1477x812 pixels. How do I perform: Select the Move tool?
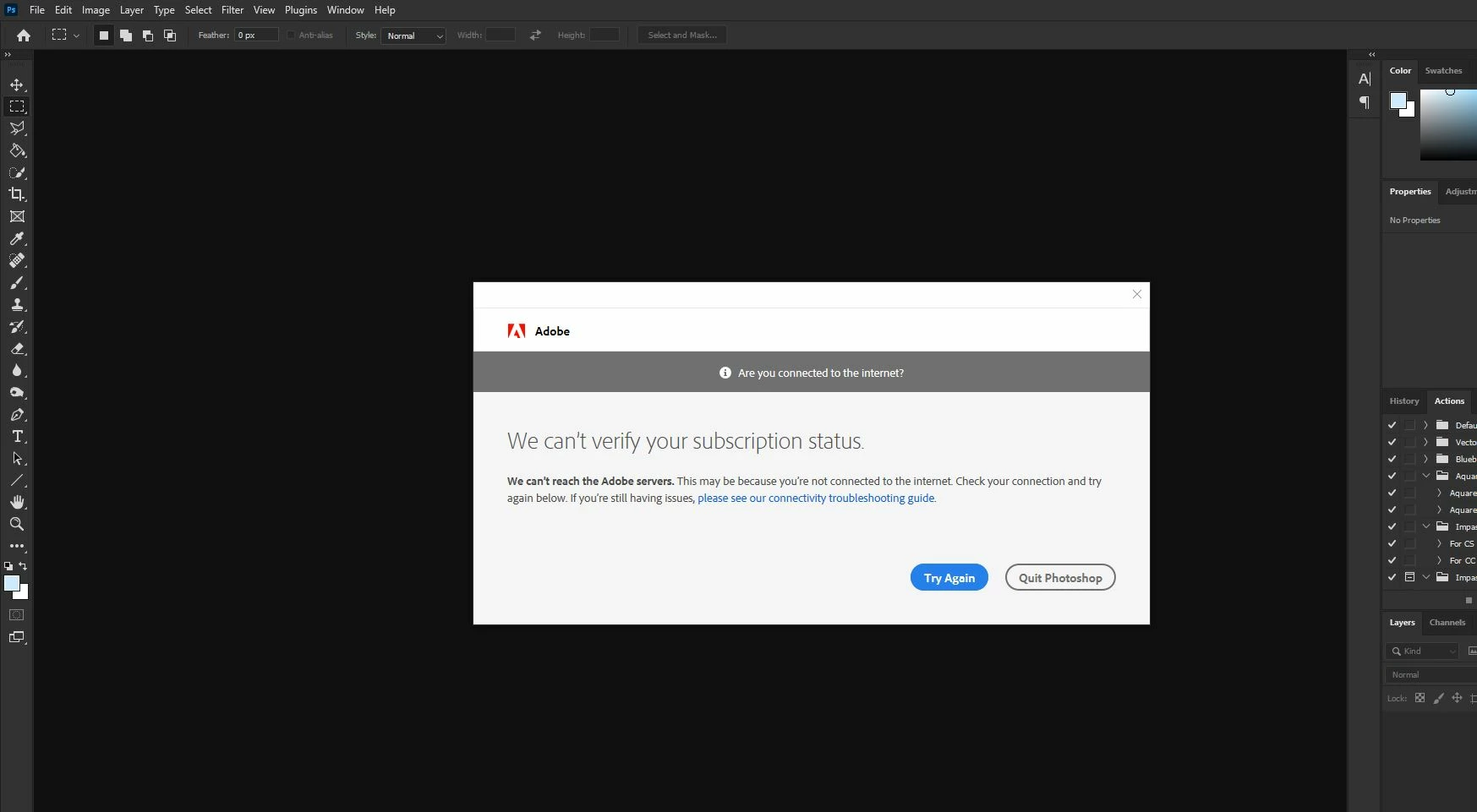pyautogui.click(x=17, y=84)
